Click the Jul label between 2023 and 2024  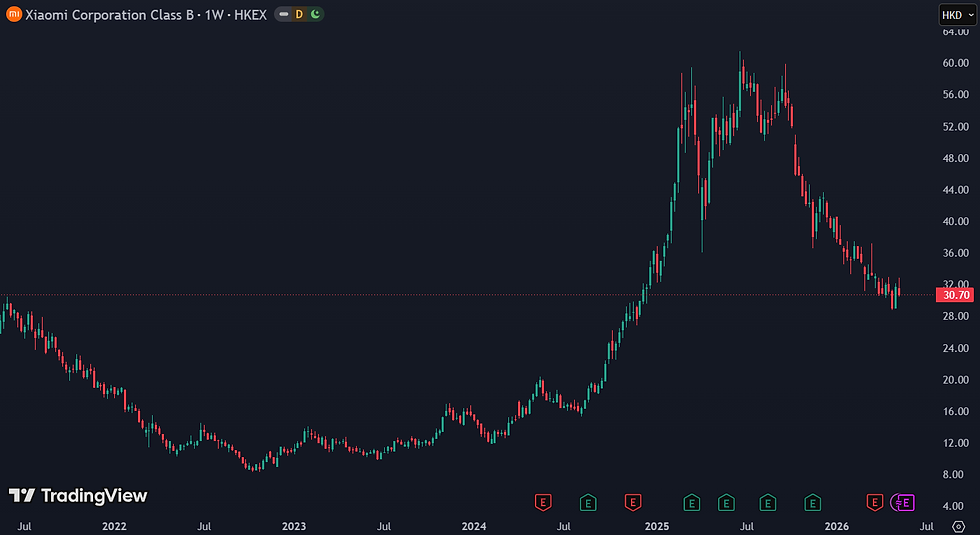384,526
